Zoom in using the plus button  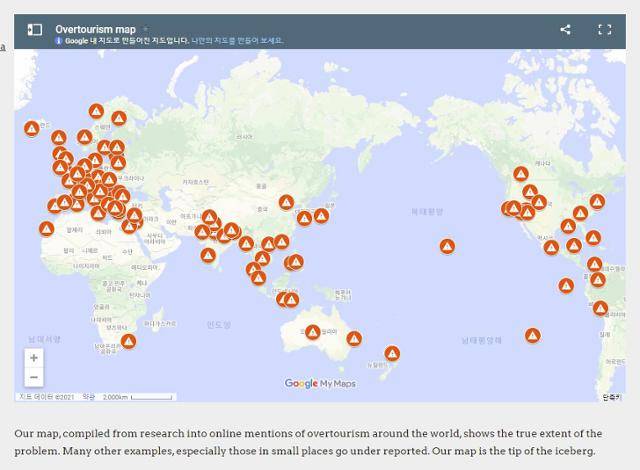pyautogui.click(x=34, y=358)
